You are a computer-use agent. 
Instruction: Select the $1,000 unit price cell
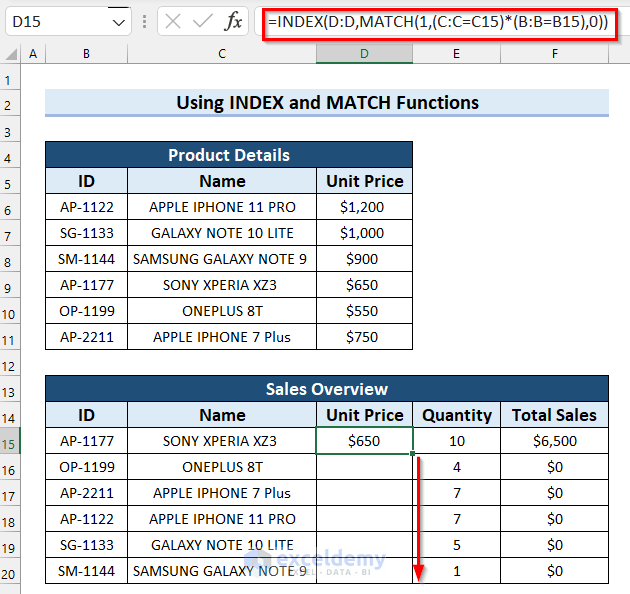tap(364, 233)
